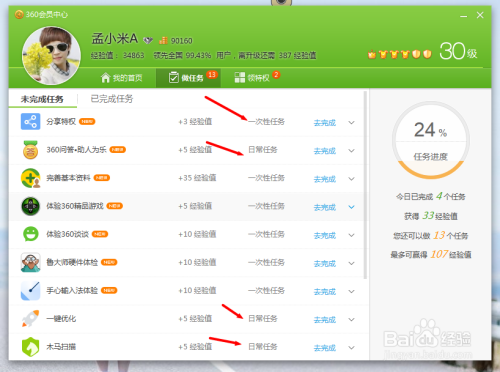500x372 pixels.
Task: Click the 体验360精品游戏 gamepad icon
Action: 30,206
